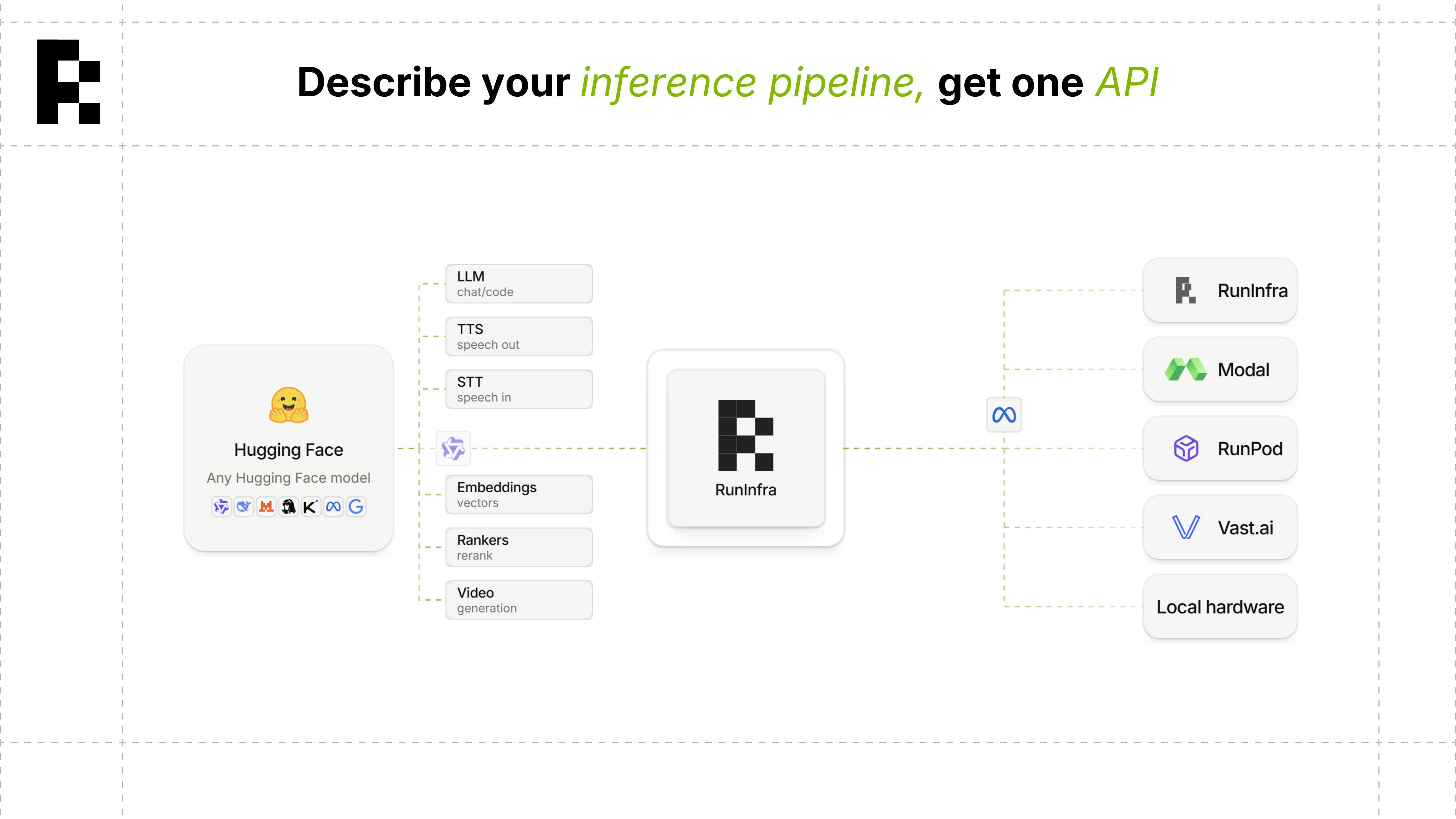Click the blue Vast.ai V logo
Screen dimensions: 1456x819
[x=1186, y=528]
